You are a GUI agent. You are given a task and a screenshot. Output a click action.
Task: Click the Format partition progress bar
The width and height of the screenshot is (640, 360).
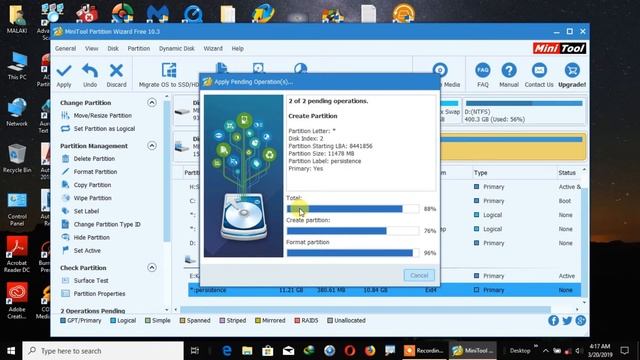pyautogui.click(x=353, y=253)
